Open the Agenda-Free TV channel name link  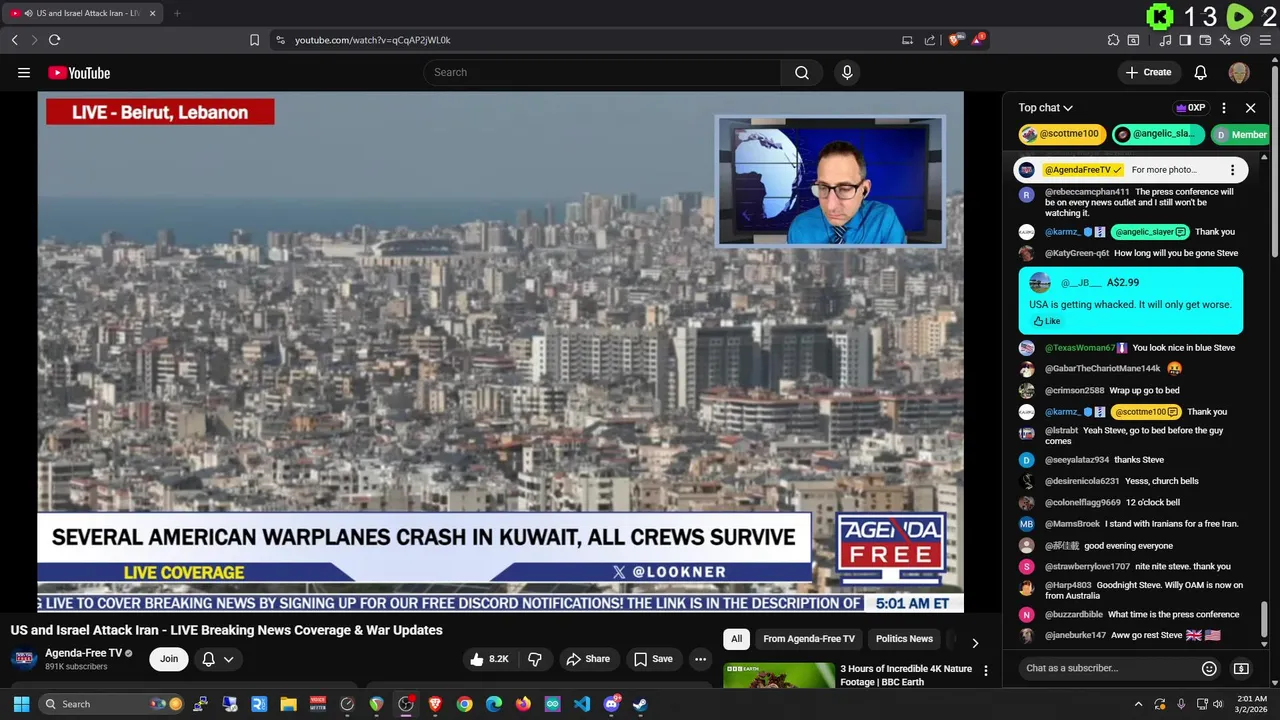point(83,653)
